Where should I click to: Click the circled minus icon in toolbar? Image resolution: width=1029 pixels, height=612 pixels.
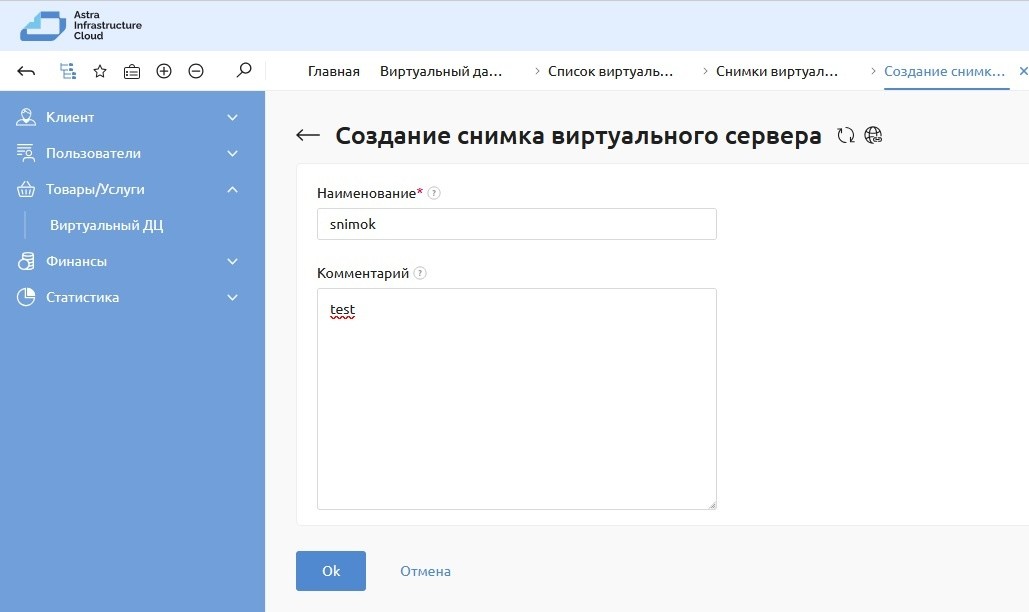click(196, 71)
